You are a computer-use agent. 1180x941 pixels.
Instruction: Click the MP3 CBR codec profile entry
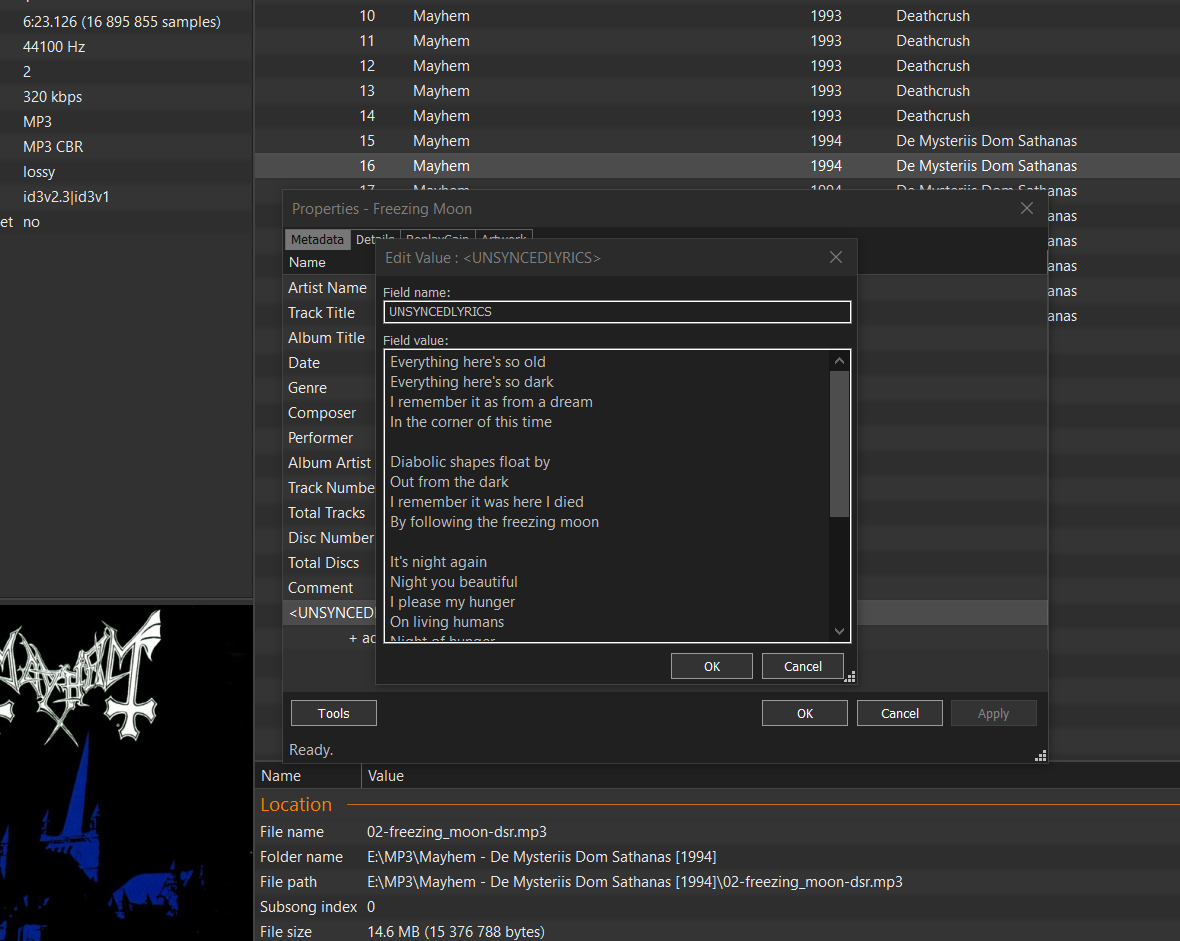pos(53,147)
